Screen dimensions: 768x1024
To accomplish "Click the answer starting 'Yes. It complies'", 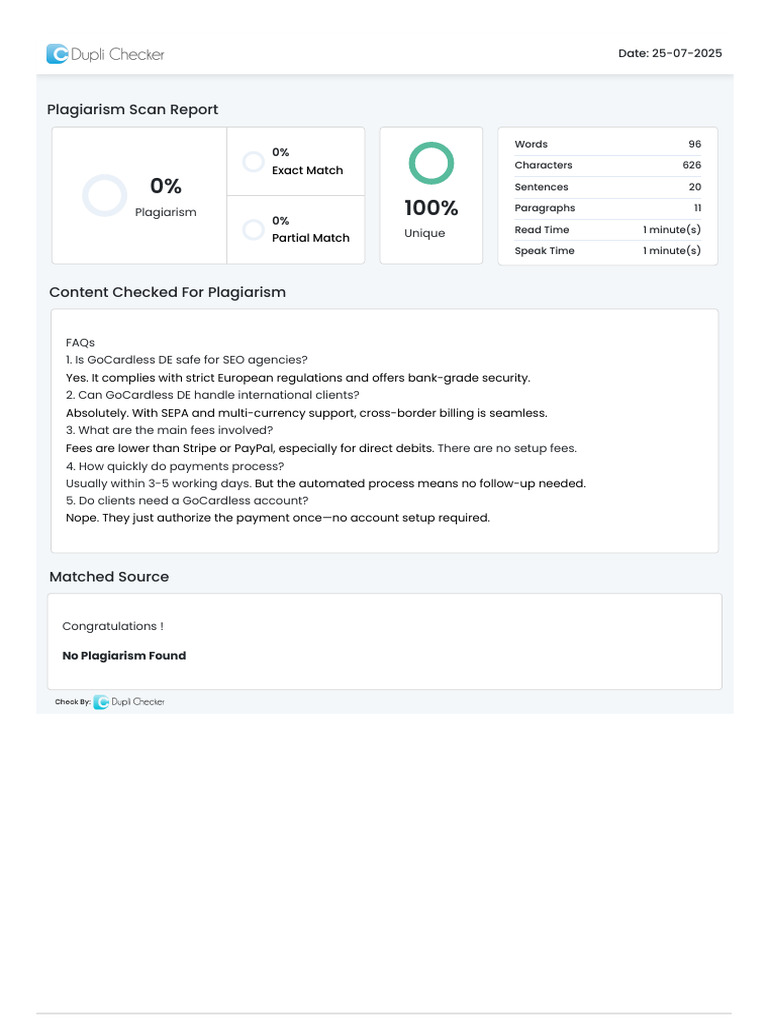I will [298, 377].
